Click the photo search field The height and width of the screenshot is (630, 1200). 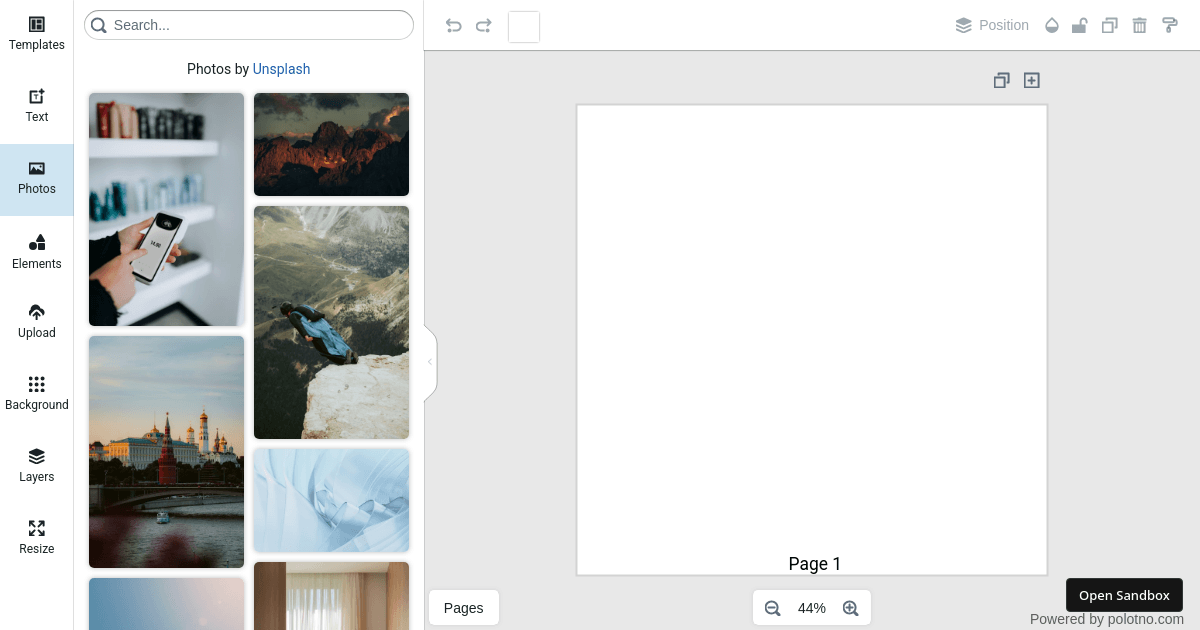[x=249, y=25]
